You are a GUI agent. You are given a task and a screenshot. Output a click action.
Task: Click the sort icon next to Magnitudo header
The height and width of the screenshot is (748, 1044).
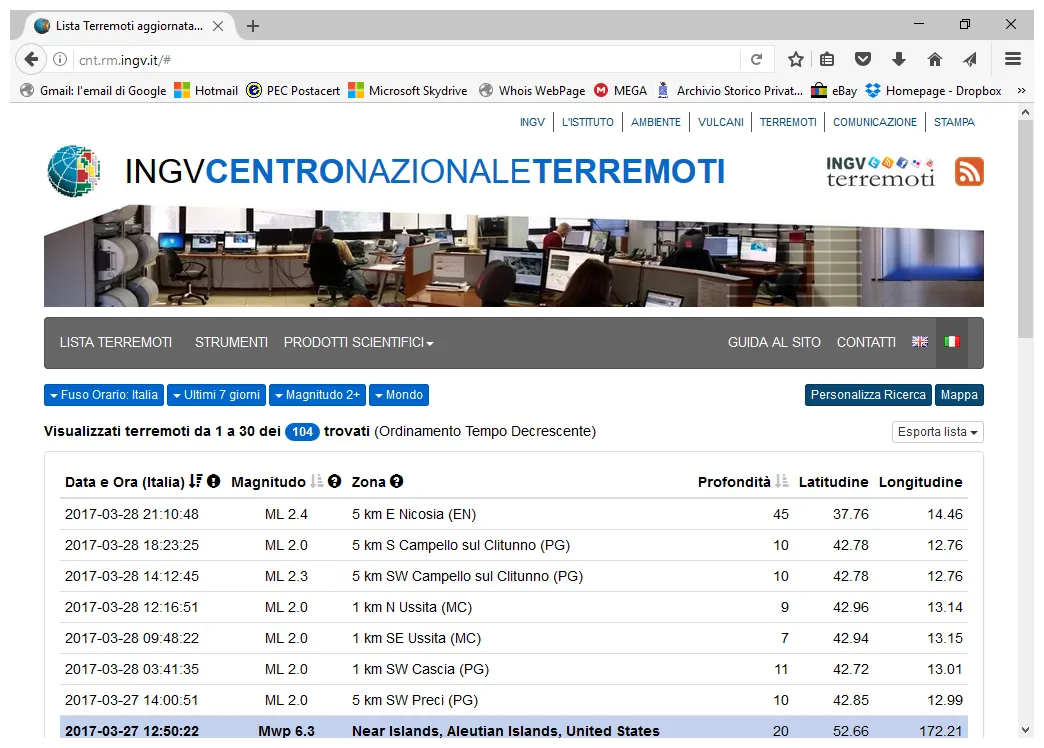tap(318, 481)
